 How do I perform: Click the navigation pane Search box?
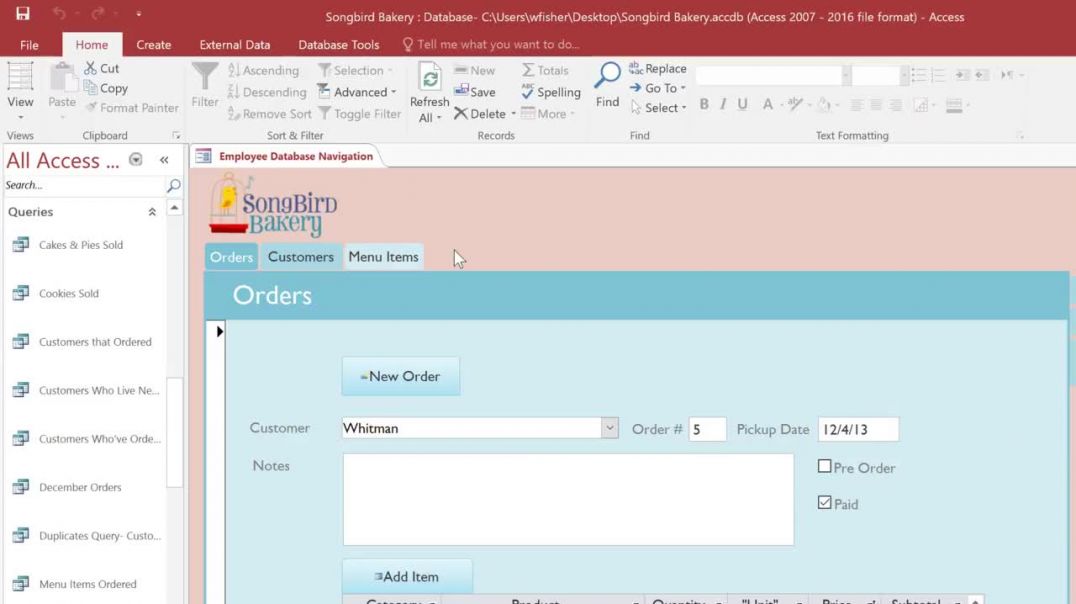[x=84, y=185]
